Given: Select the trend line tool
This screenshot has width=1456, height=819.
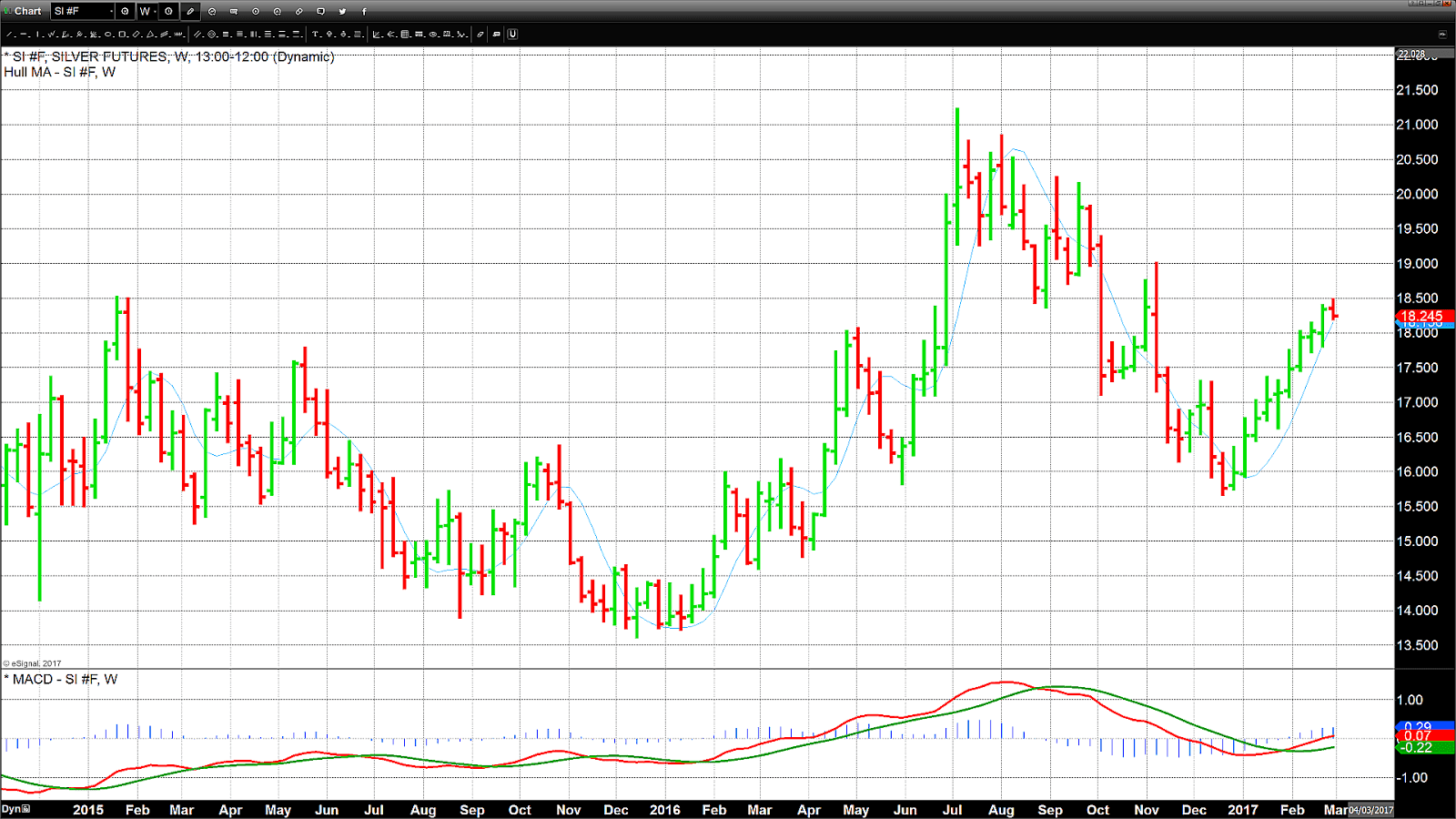Looking at the screenshot, I should click(x=8, y=35).
